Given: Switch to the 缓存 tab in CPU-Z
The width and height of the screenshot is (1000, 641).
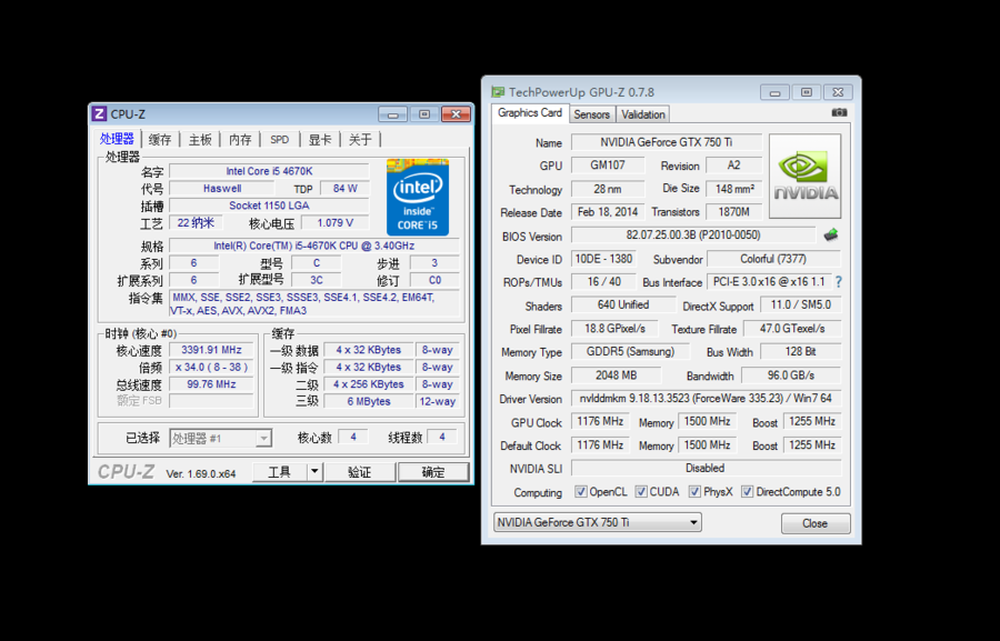Looking at the screenshot, I should 159,140.
